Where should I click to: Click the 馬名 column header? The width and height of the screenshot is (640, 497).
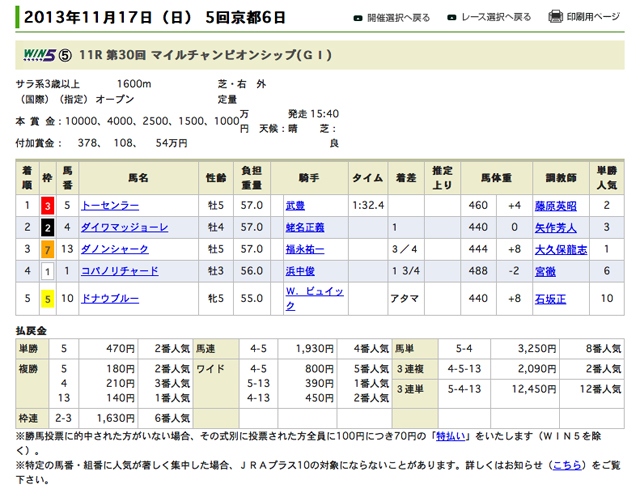pos(138,178)
